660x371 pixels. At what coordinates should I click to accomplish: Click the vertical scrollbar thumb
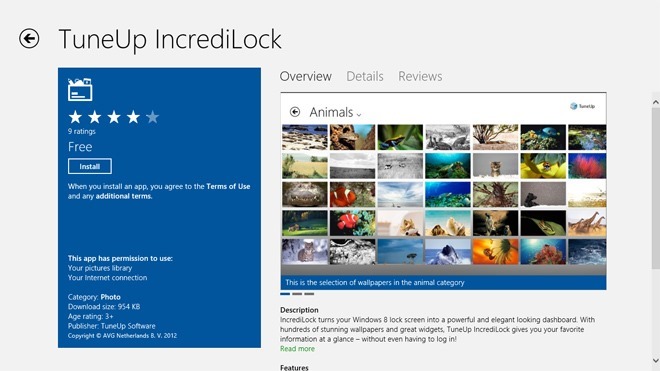pos(655,187)
